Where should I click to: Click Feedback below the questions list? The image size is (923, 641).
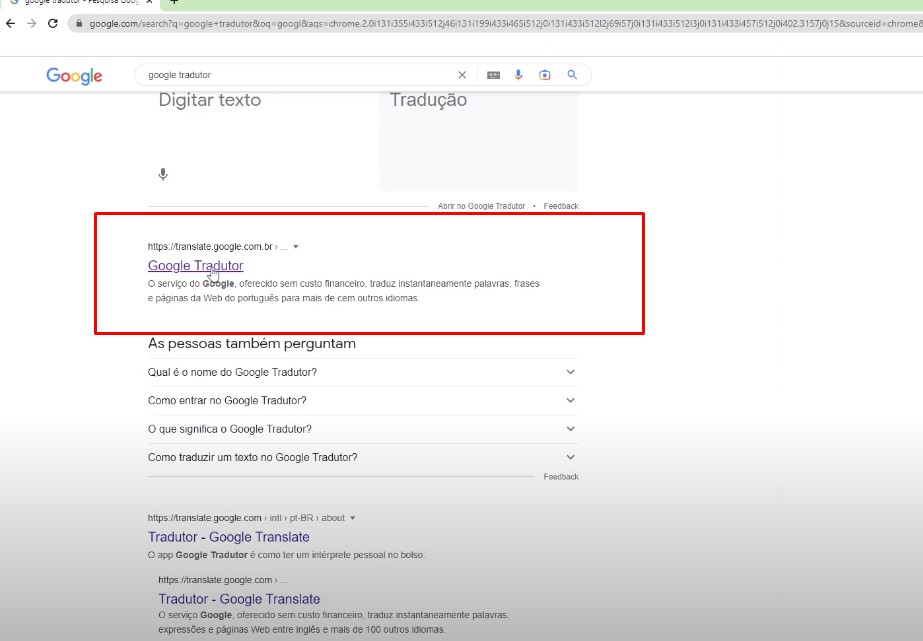point(561,477)
